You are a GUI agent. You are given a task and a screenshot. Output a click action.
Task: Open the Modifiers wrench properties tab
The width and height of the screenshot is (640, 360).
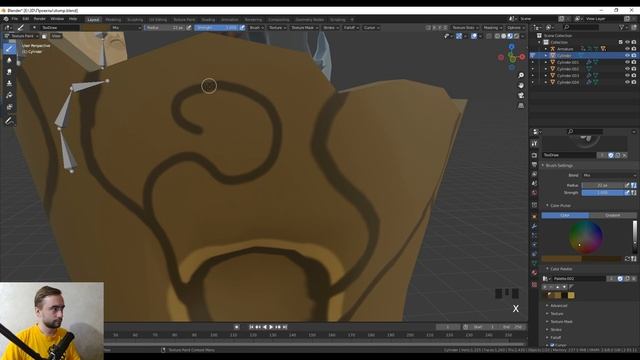point(534,226)
